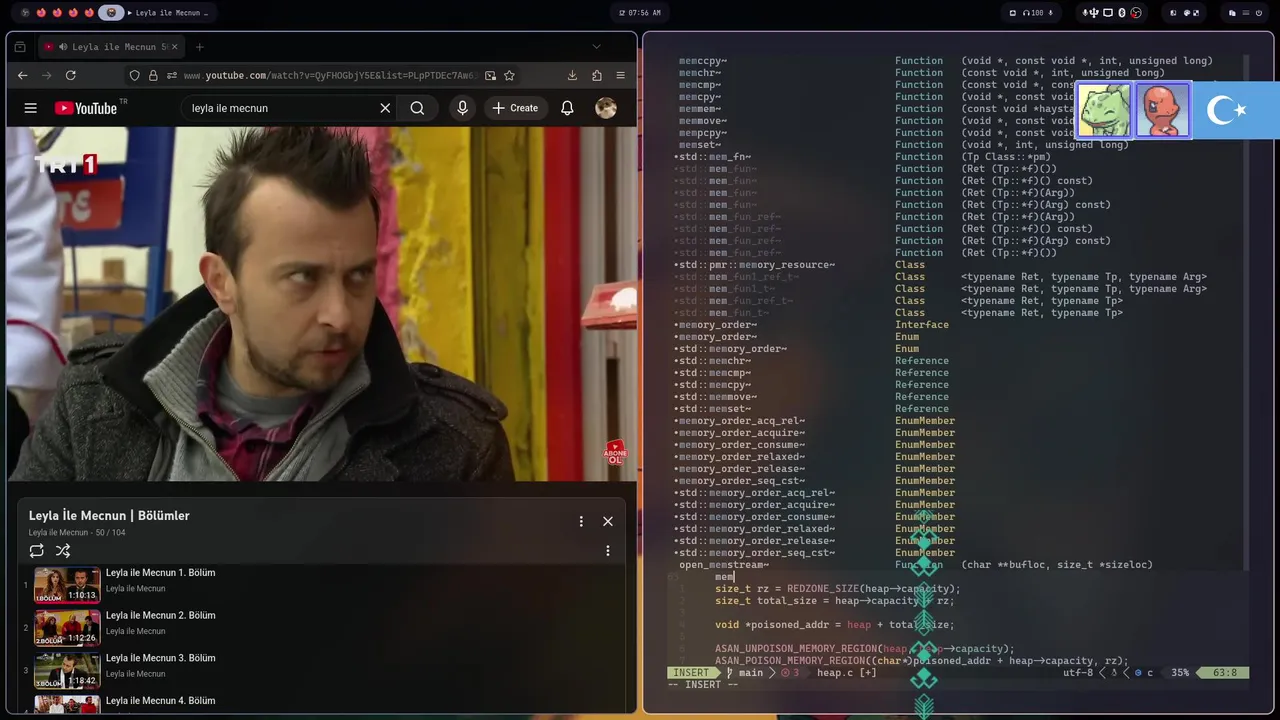This screenshot has height=720, width=1280.
Task: Click the 2. Bölüm thumbnail showing 1:12:26
Action: coord(67,628)
